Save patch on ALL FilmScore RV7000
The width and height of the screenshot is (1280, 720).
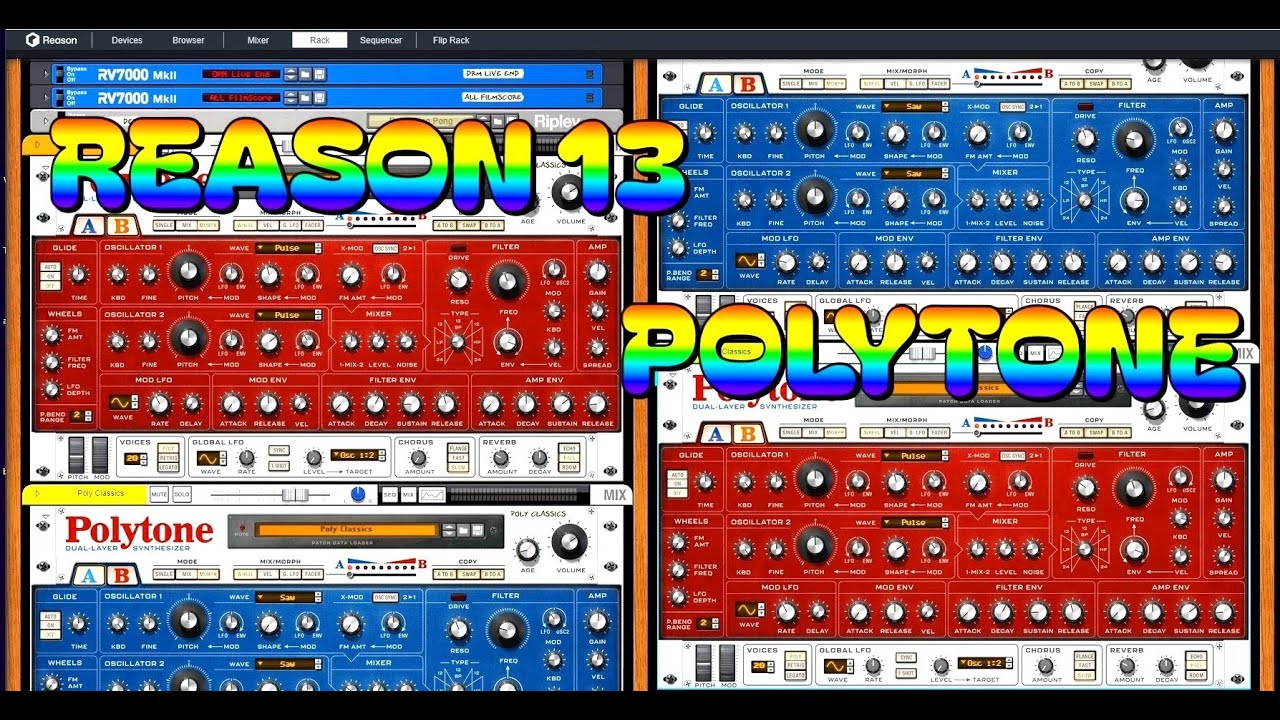(319, 98)
